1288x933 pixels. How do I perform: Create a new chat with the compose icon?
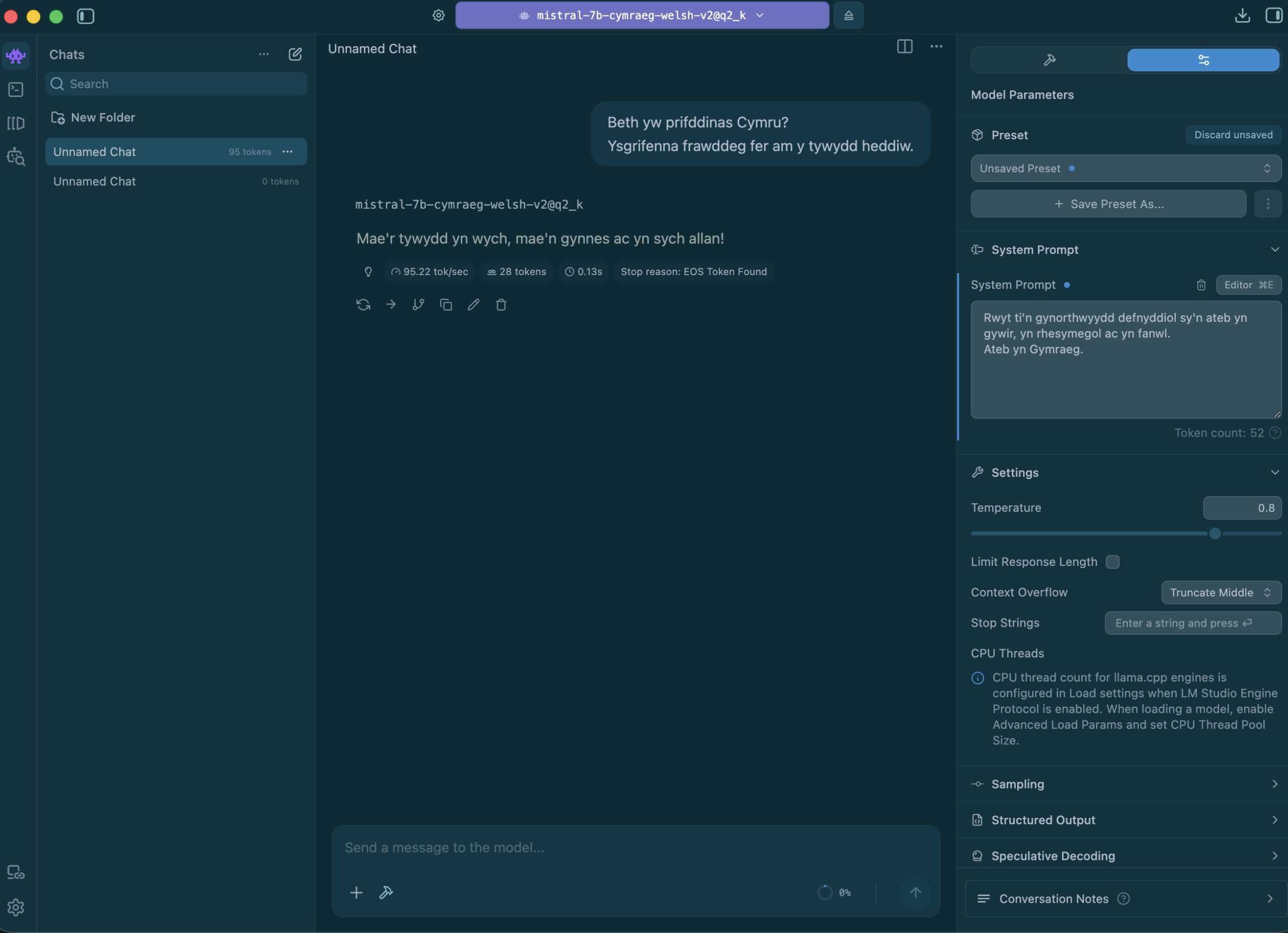point(295,54)
